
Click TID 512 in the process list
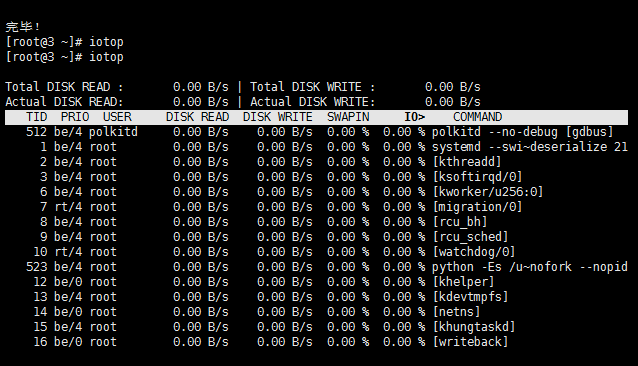point(37,132)
